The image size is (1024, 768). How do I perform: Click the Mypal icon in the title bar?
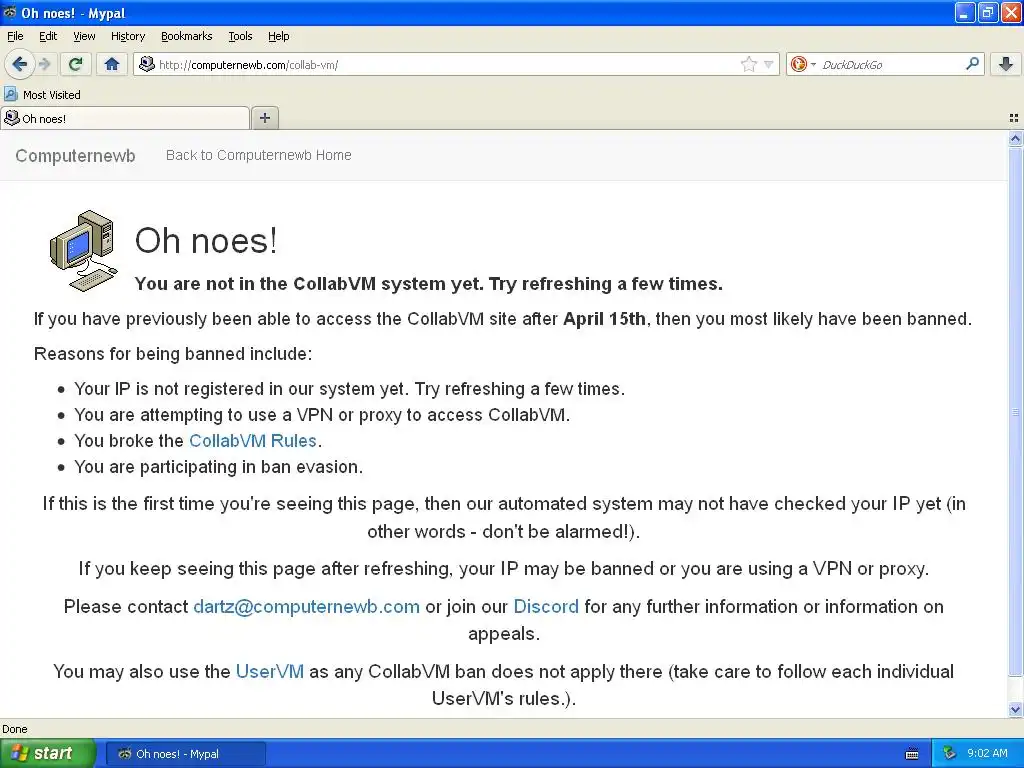10,12
